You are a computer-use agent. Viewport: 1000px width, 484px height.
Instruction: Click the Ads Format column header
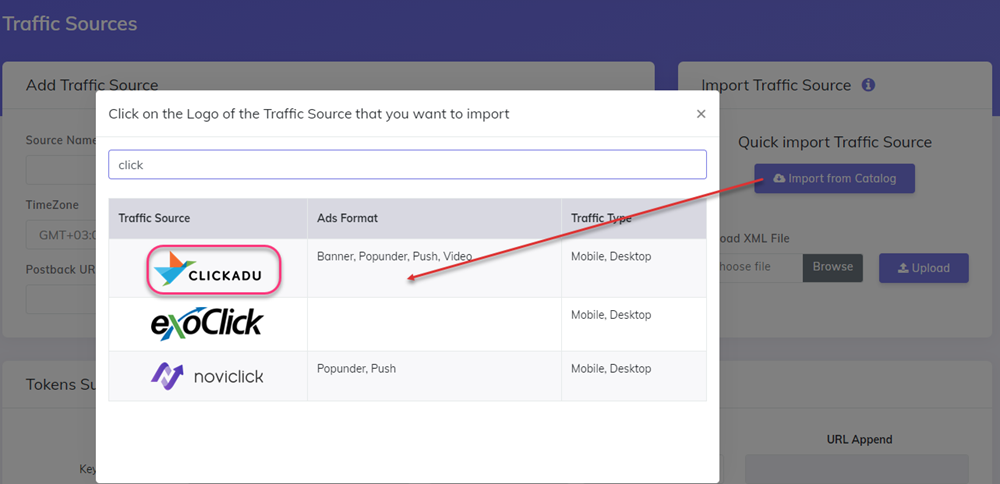(434, 218)
